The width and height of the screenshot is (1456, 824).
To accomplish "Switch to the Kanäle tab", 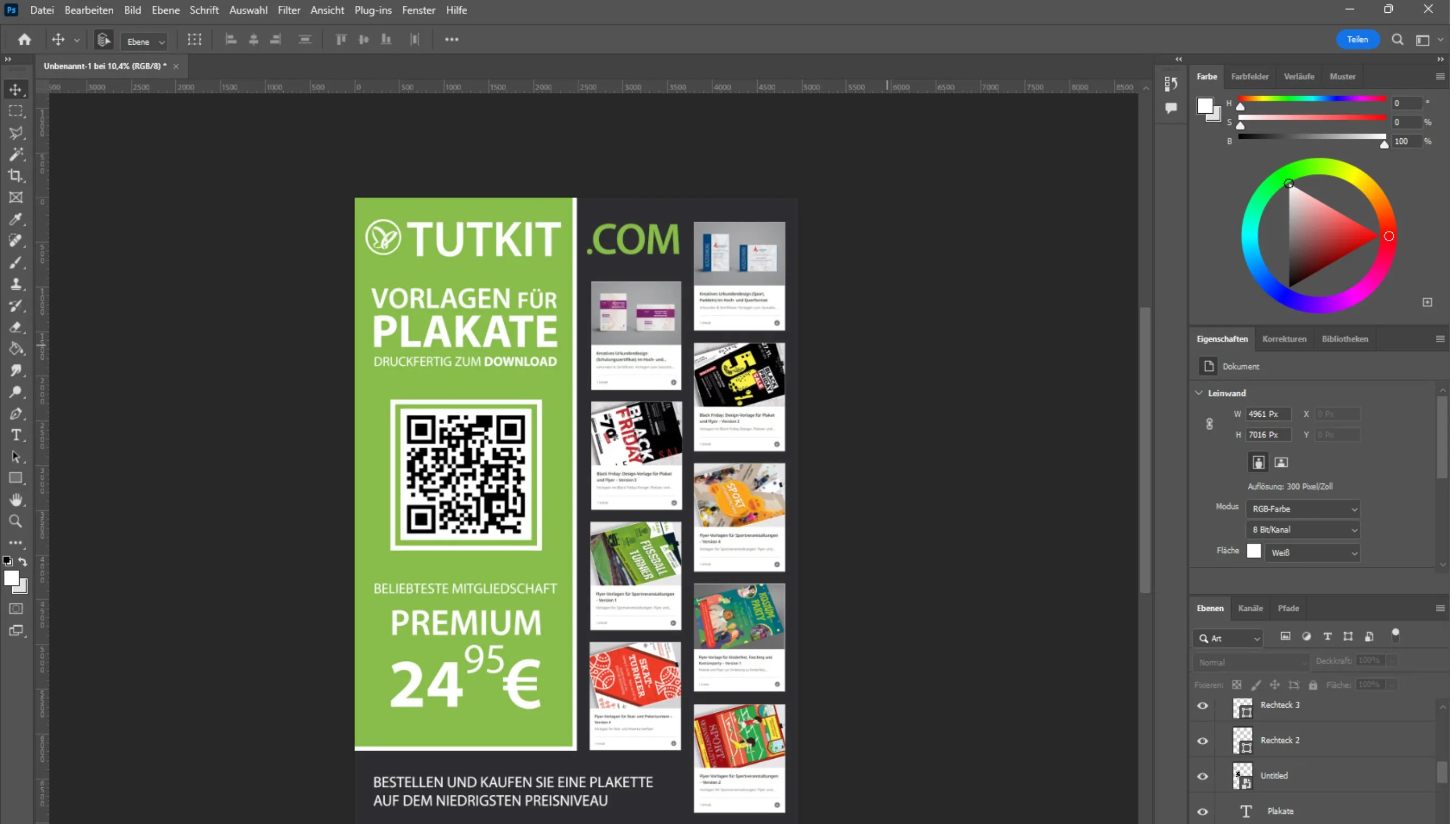I will (1250, 608).
